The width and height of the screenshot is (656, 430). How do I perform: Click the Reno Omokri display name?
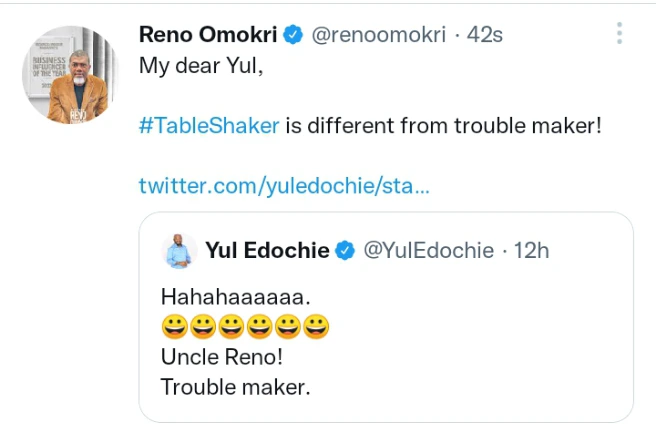[x=207, y=35]
